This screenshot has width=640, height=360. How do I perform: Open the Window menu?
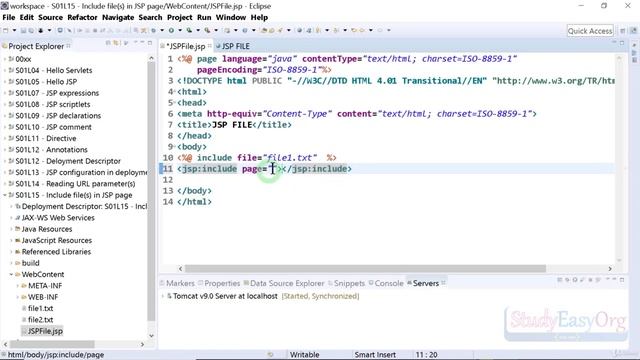(x=231, y=18)
